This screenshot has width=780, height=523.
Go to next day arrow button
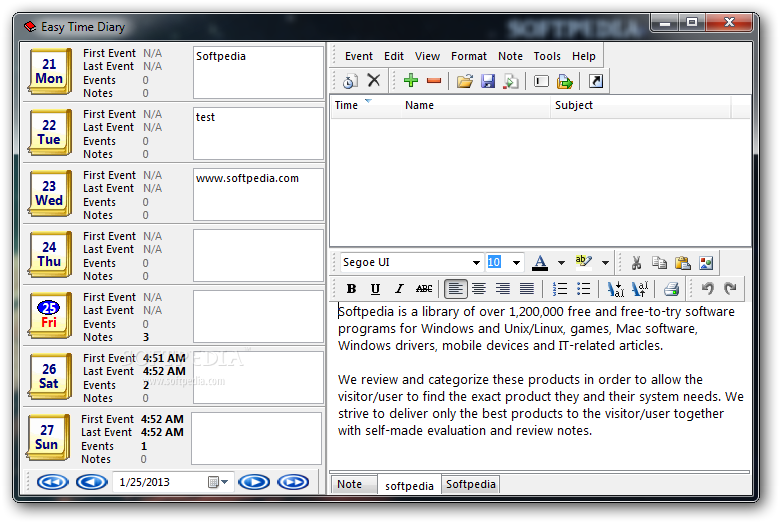pos(254,482)
